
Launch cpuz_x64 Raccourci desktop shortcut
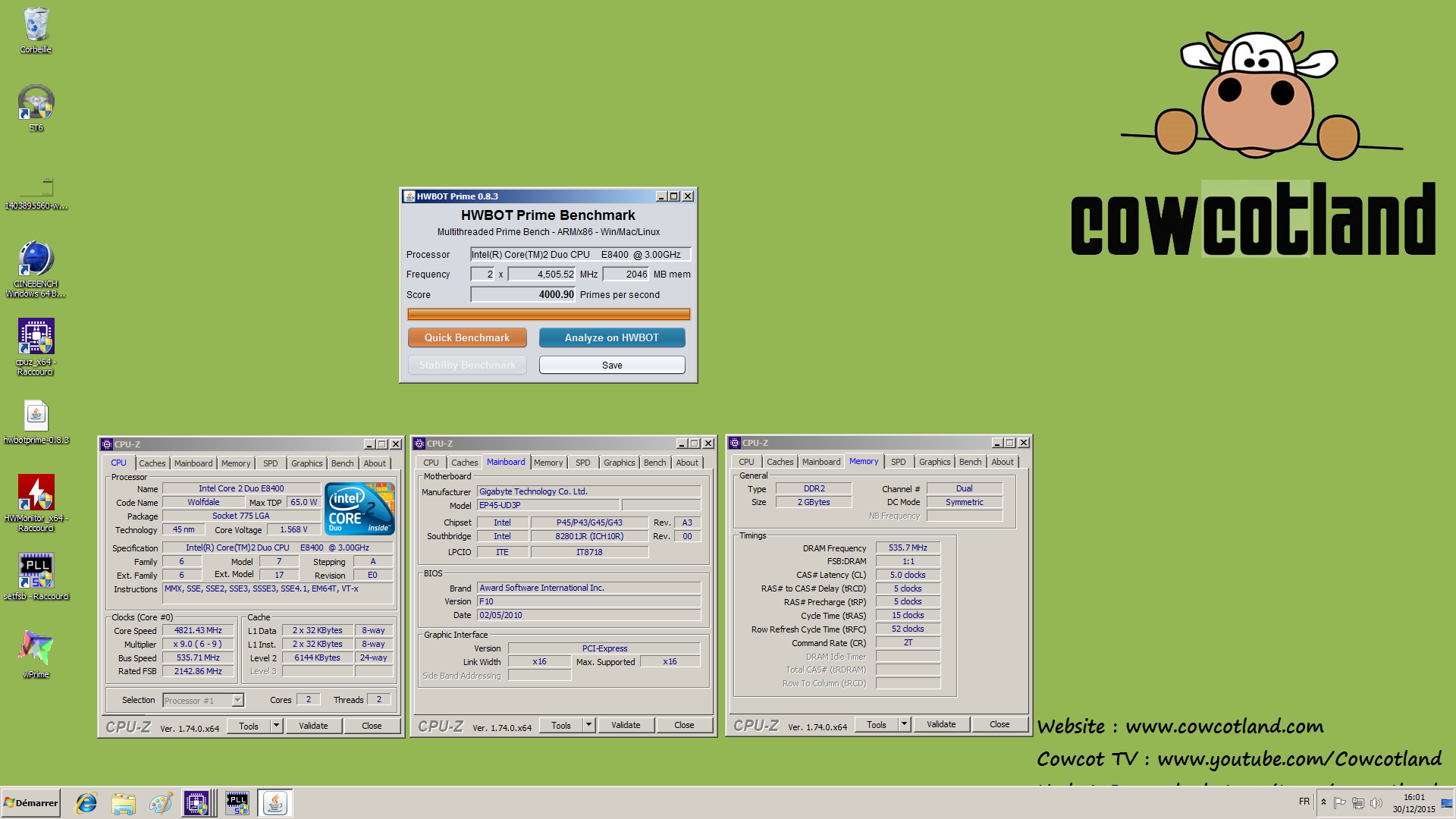36,347
